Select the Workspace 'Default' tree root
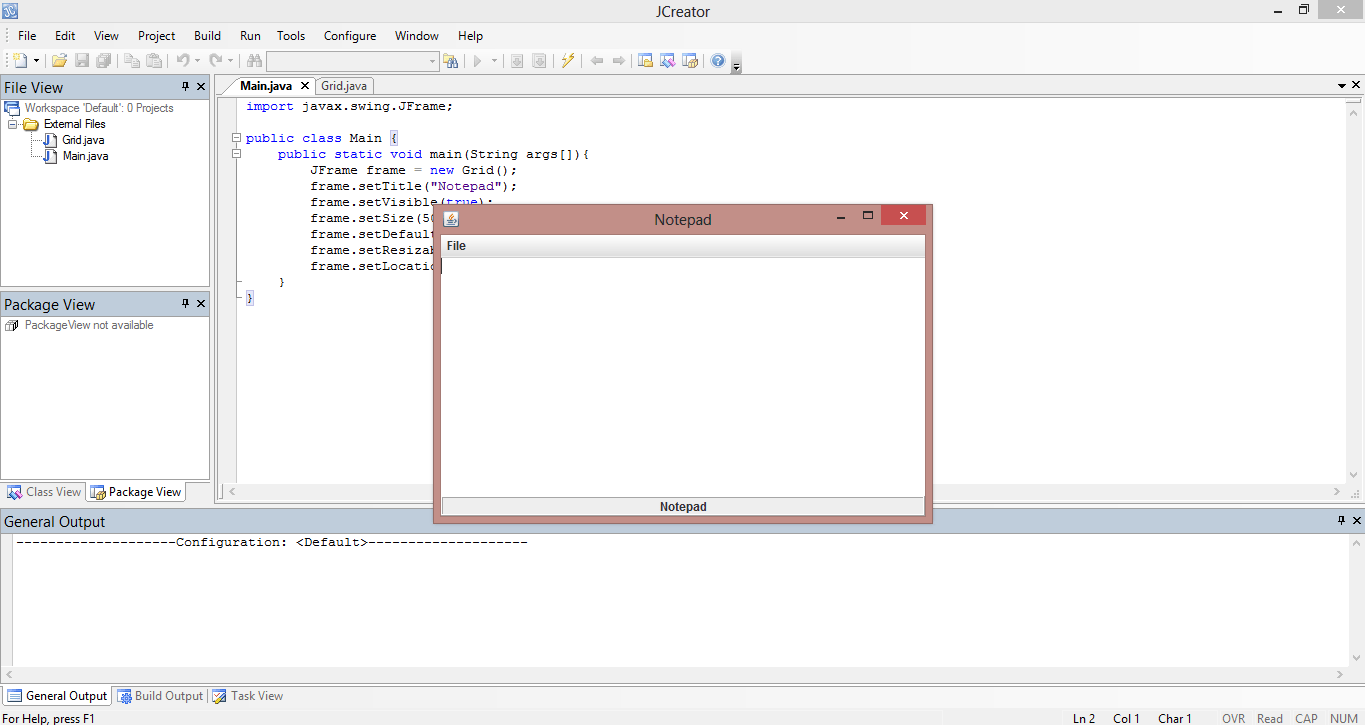The image size is (1365, 725). pyautogui.click(x=98, y=108)
